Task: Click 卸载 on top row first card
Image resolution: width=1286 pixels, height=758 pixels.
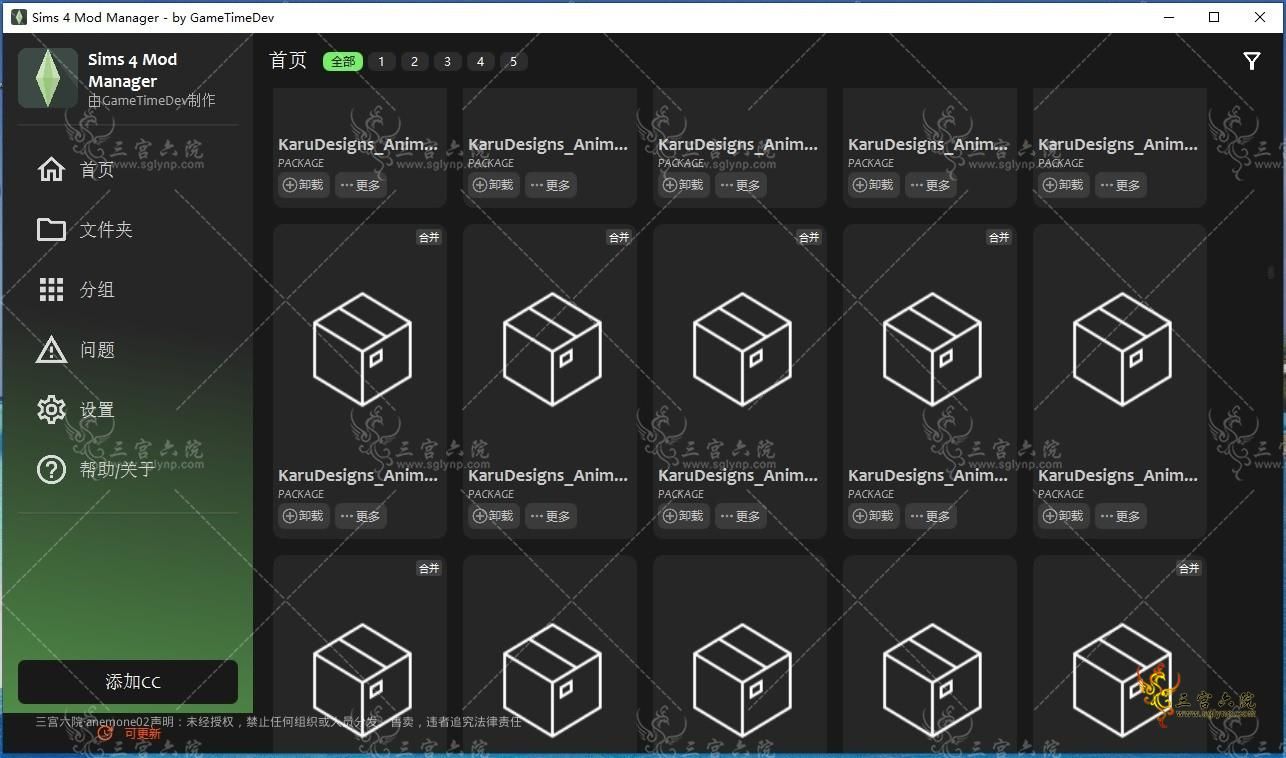Action: tap(304, 185)
